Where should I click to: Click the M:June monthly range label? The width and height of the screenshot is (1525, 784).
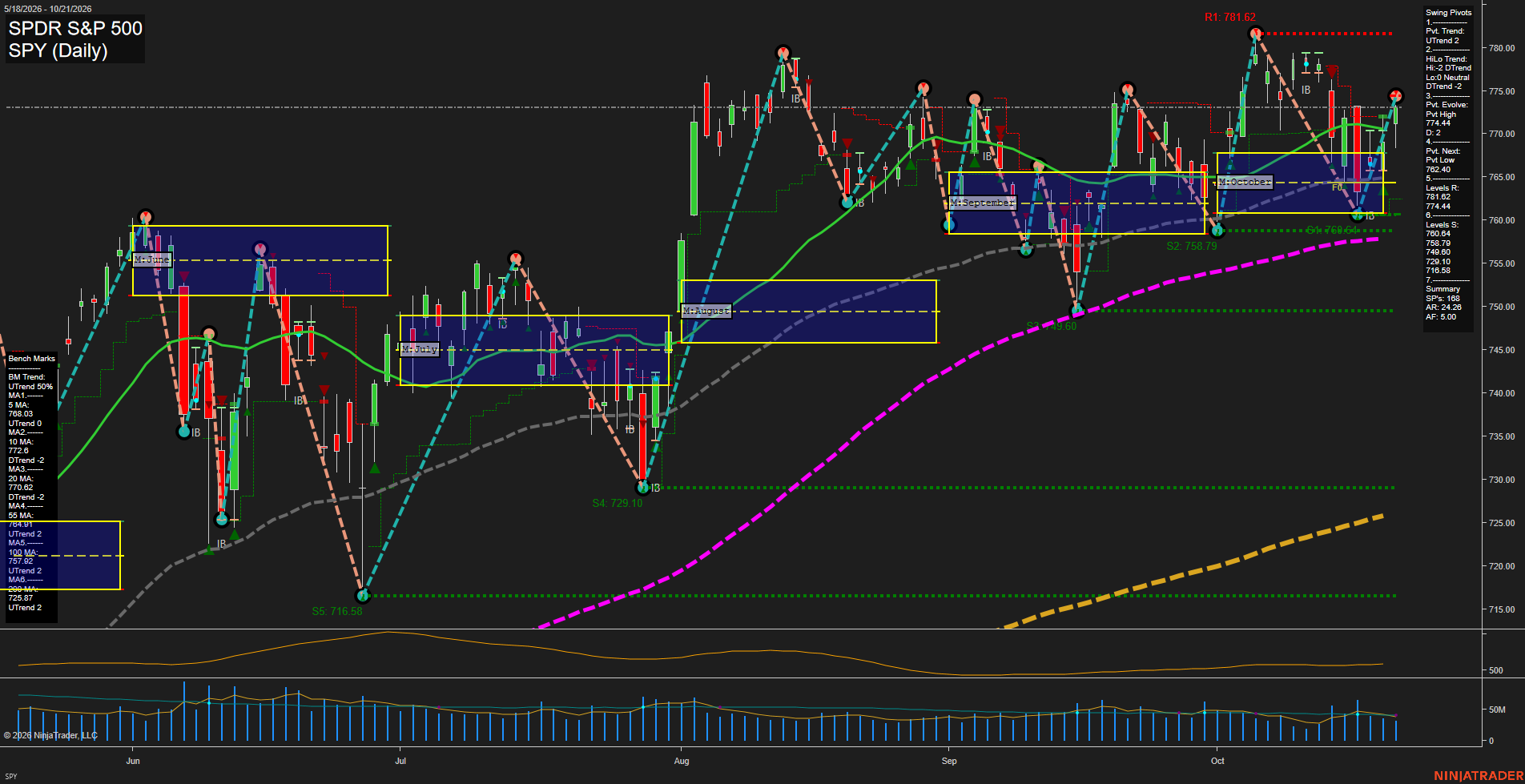coord(152,259)
